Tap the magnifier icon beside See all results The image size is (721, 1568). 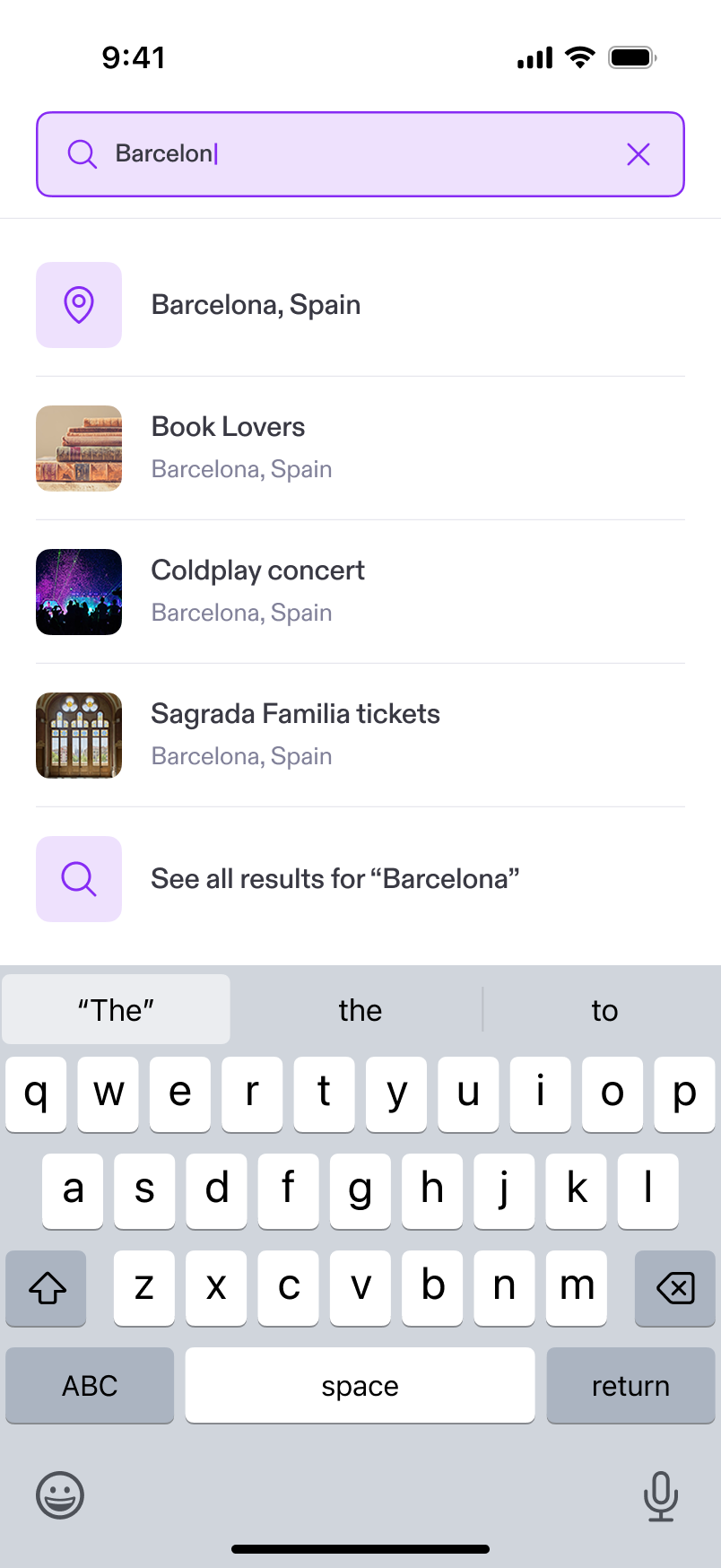click(x=79, y=879)
